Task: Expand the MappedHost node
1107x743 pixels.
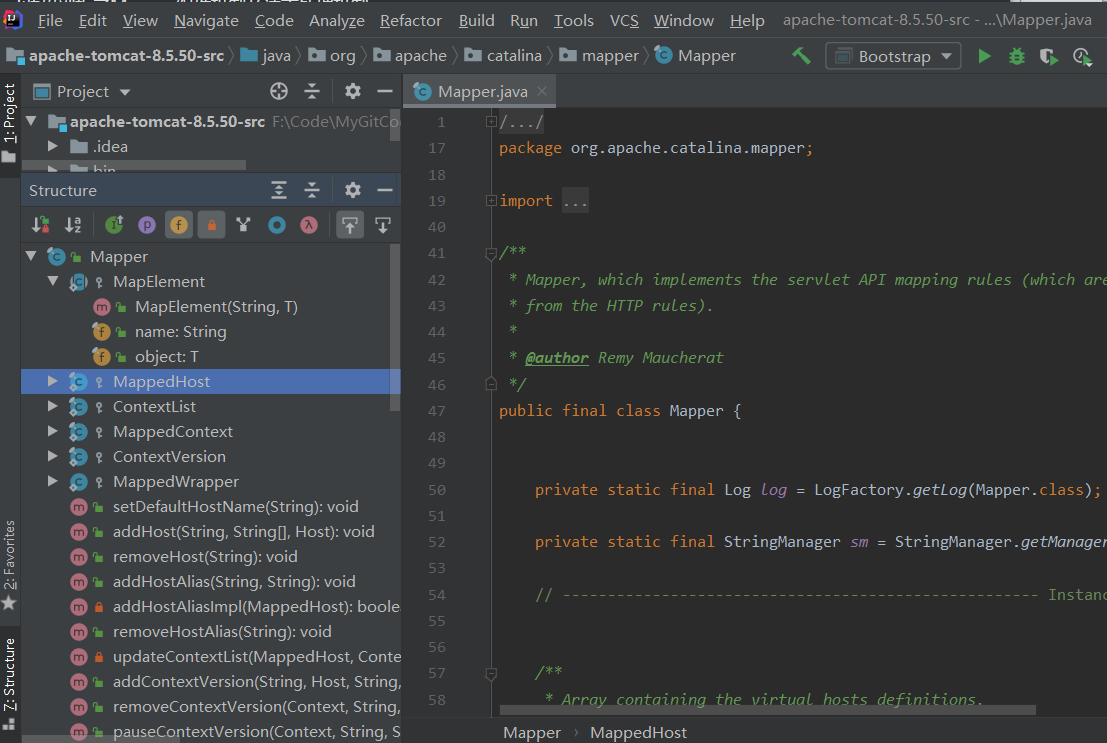Action: [x=53, y=381]
